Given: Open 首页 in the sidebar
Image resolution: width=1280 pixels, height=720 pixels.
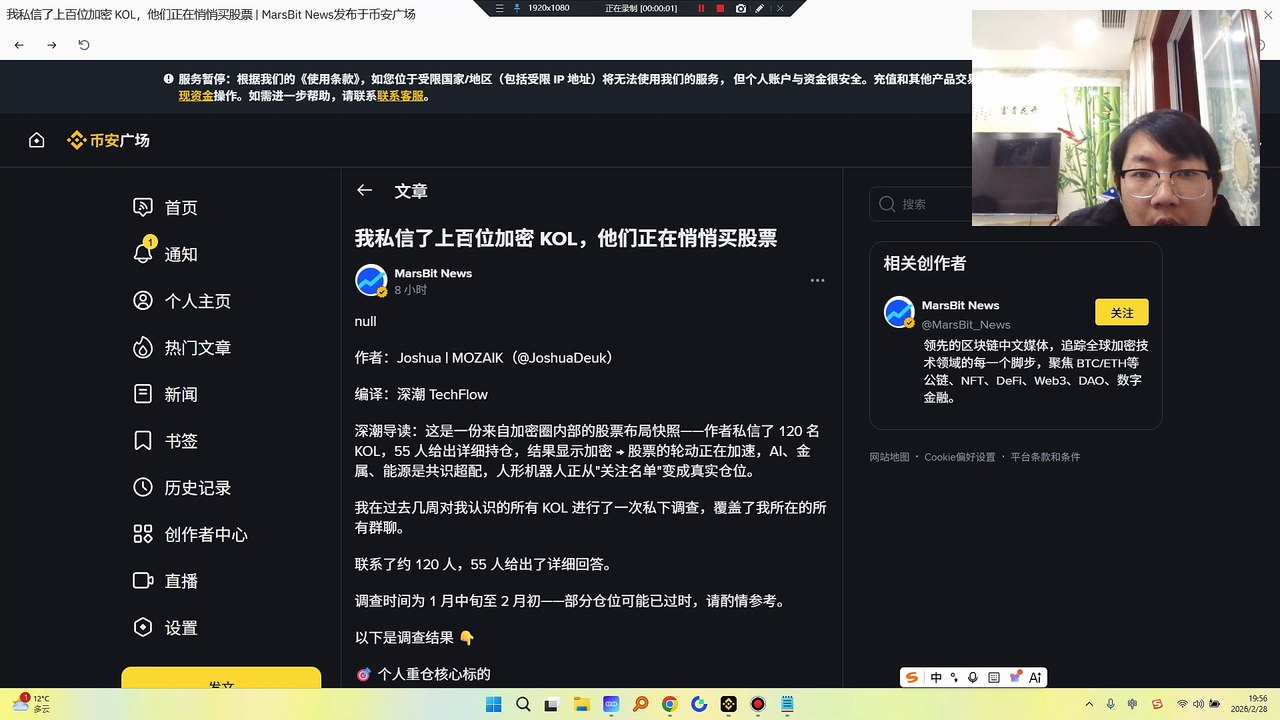Looking at the screenshot, I should point(166,207).
